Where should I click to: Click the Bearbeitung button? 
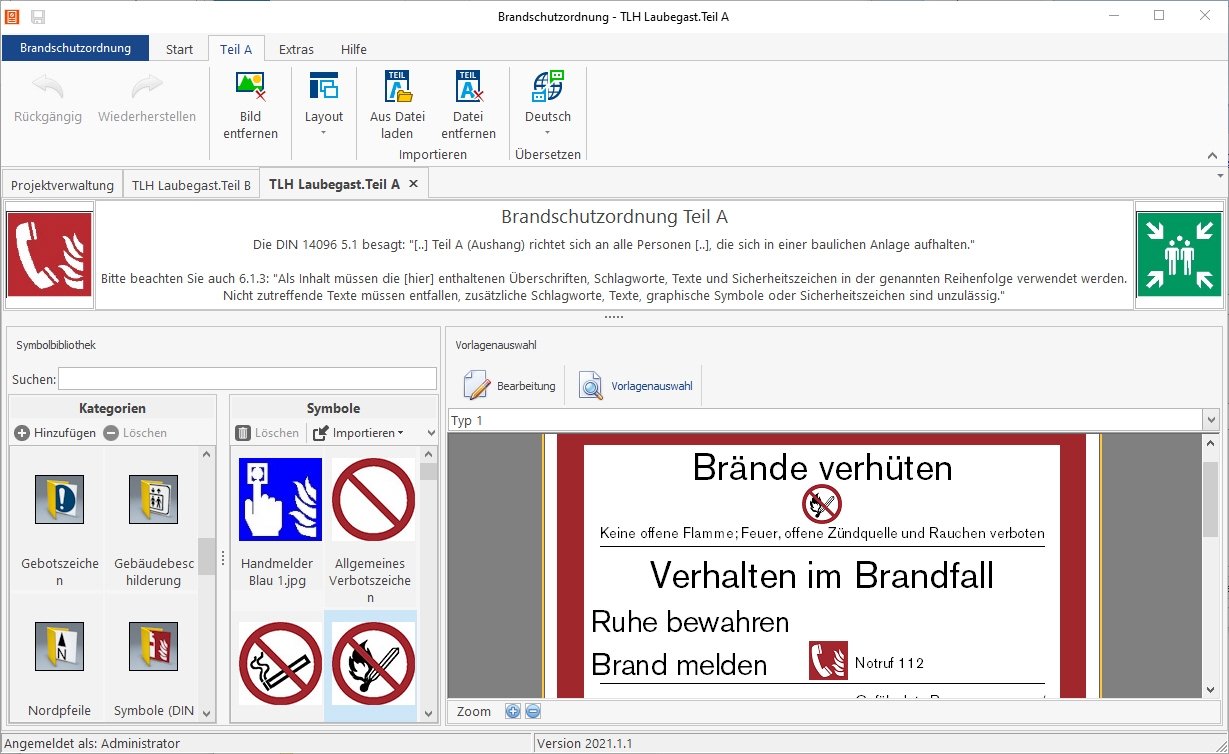tap(510, 386)
